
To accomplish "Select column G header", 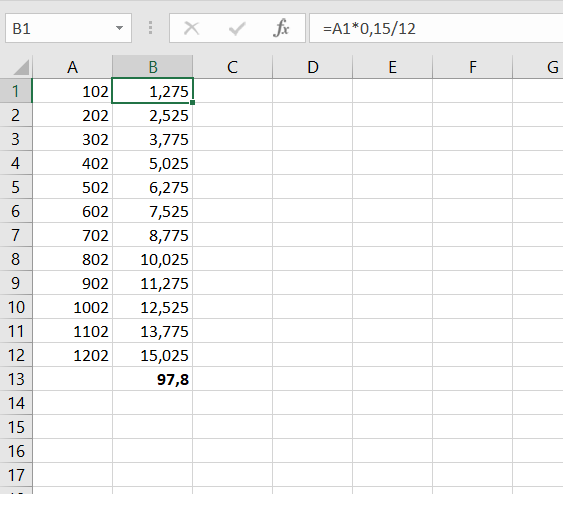I will 538,67.
